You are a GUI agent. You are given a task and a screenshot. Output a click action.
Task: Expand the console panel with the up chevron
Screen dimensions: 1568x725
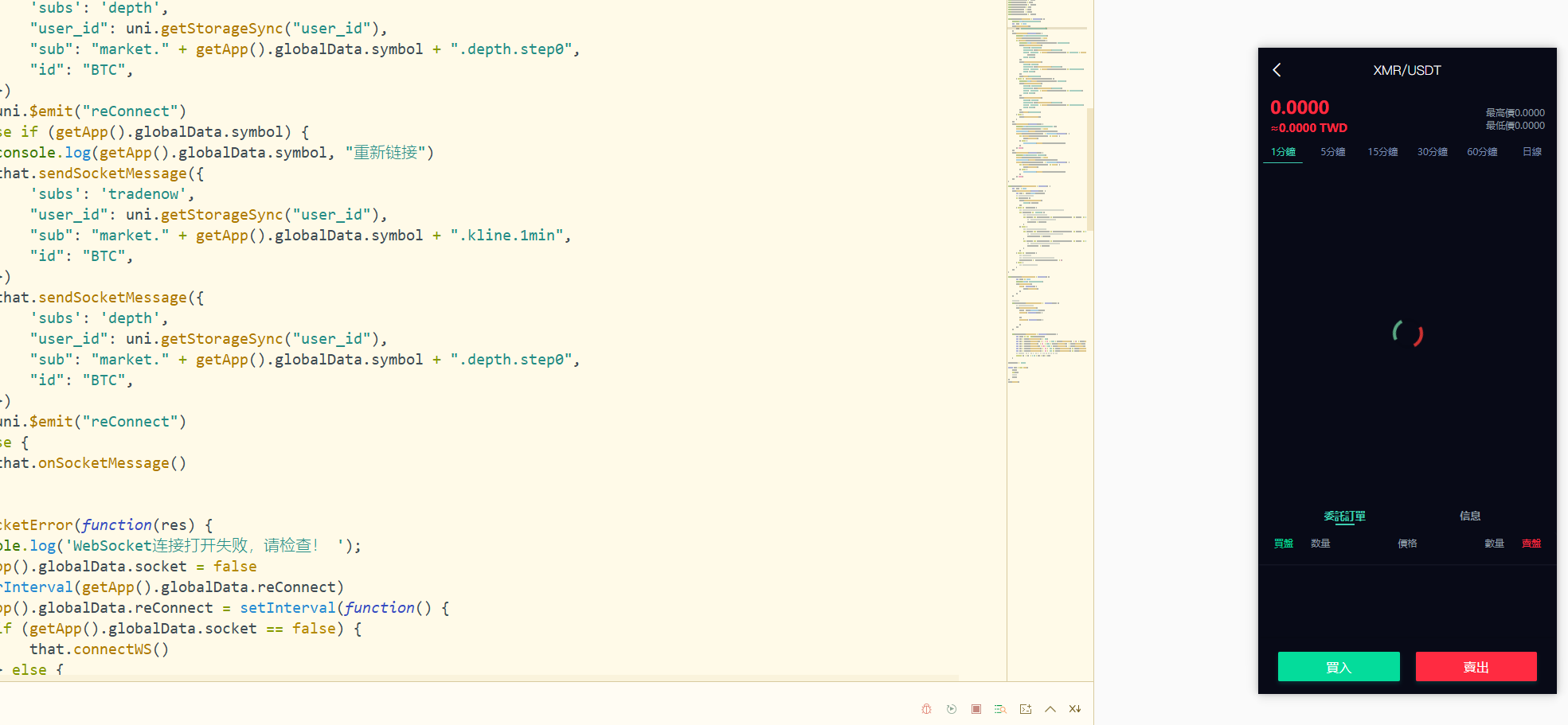[1050, 709]
